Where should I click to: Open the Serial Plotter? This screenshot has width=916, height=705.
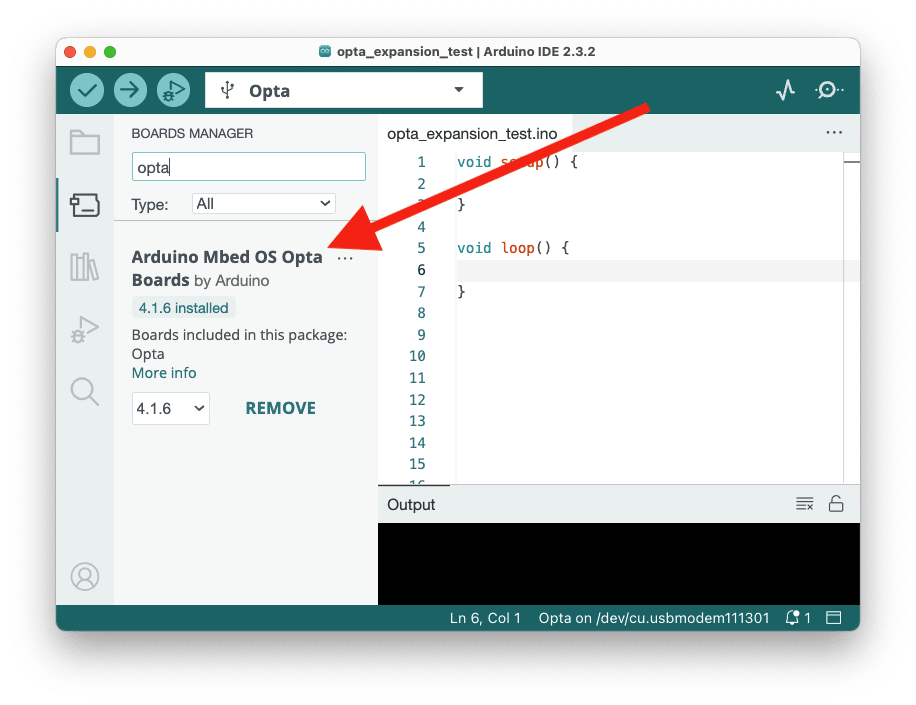pyautogui.click(x=785, y=90)
